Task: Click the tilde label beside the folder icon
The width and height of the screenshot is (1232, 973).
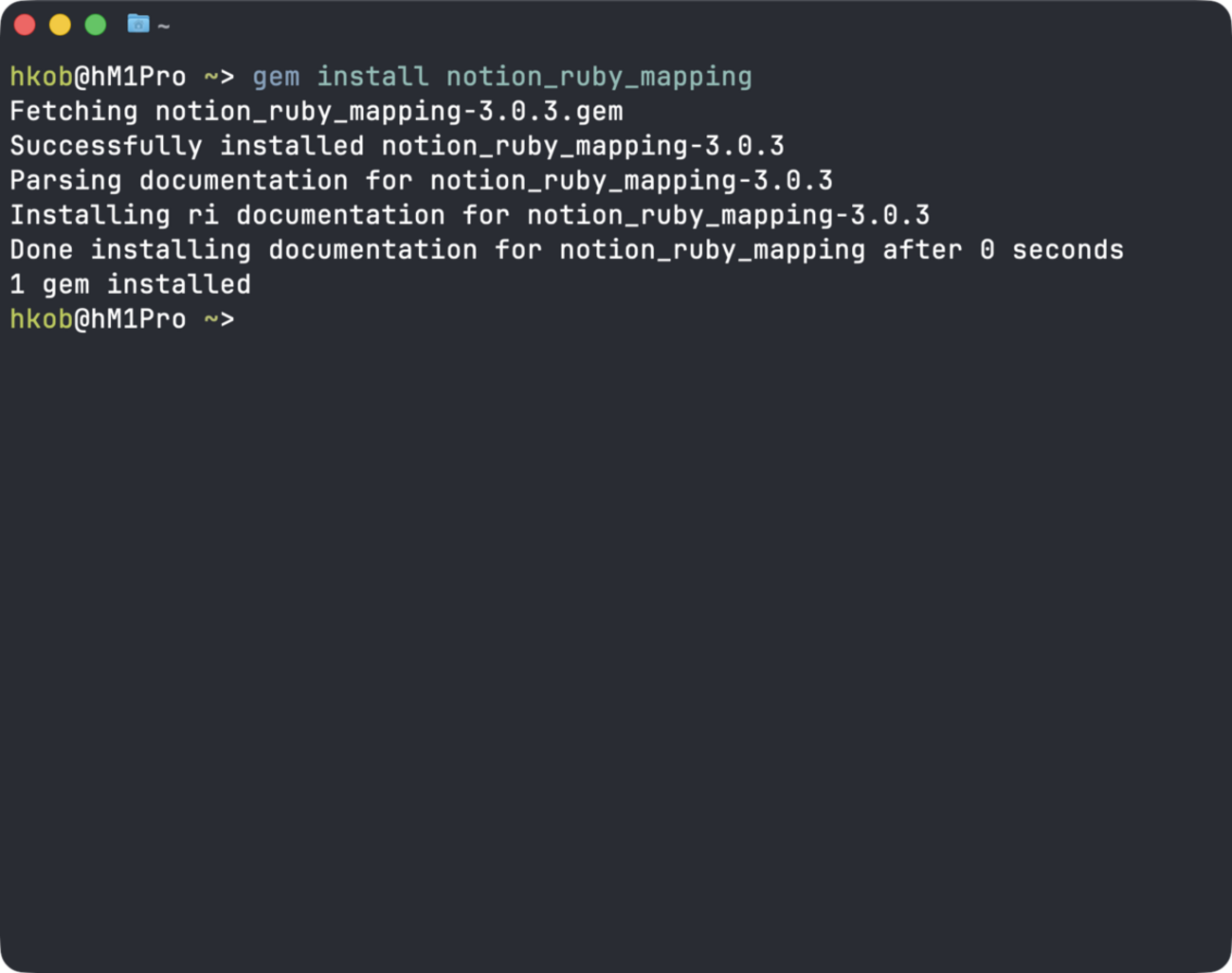Action: point(163,26)
